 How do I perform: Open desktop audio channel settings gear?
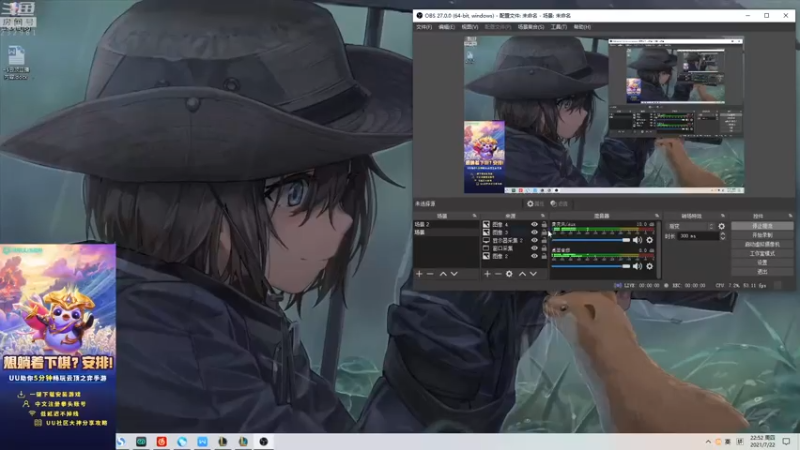tap(649, 266)
